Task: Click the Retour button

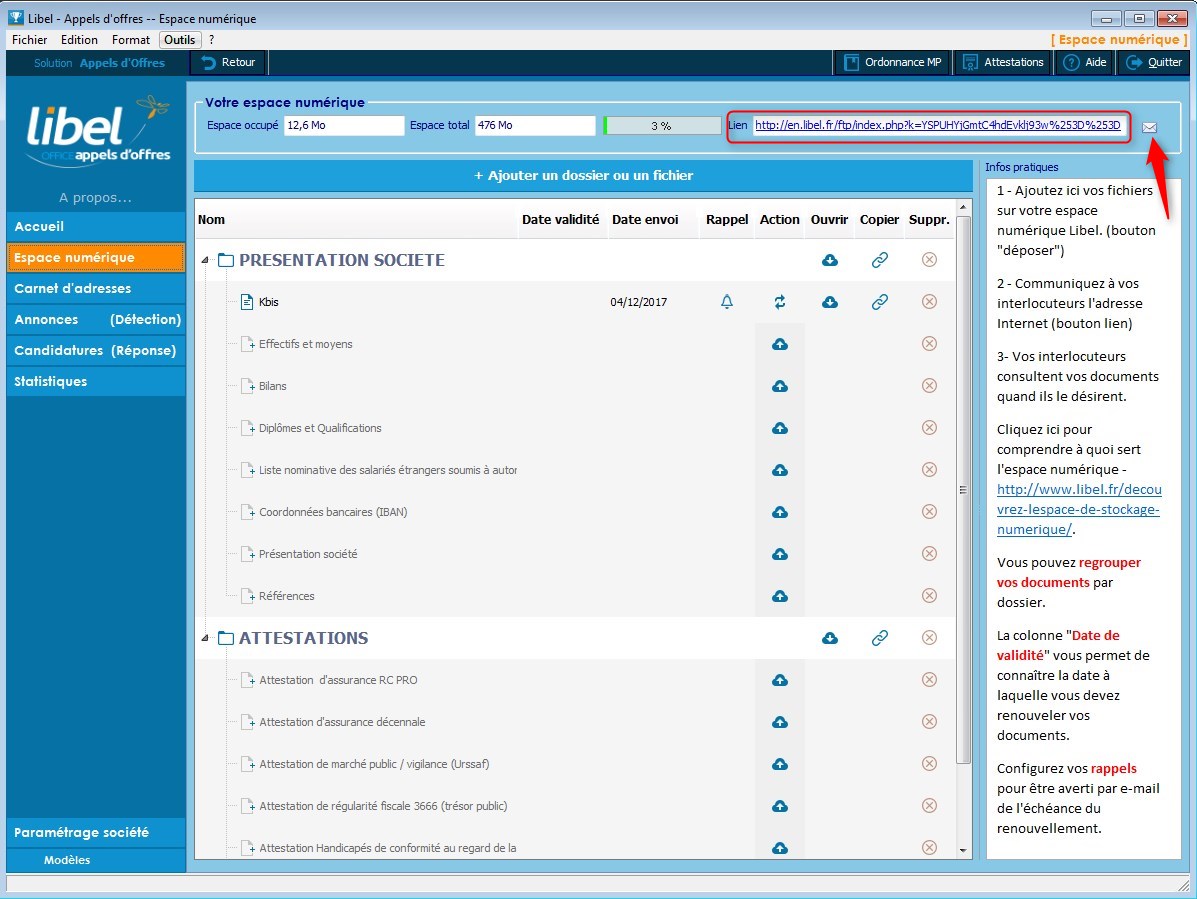Action: (x=228, y=63)
